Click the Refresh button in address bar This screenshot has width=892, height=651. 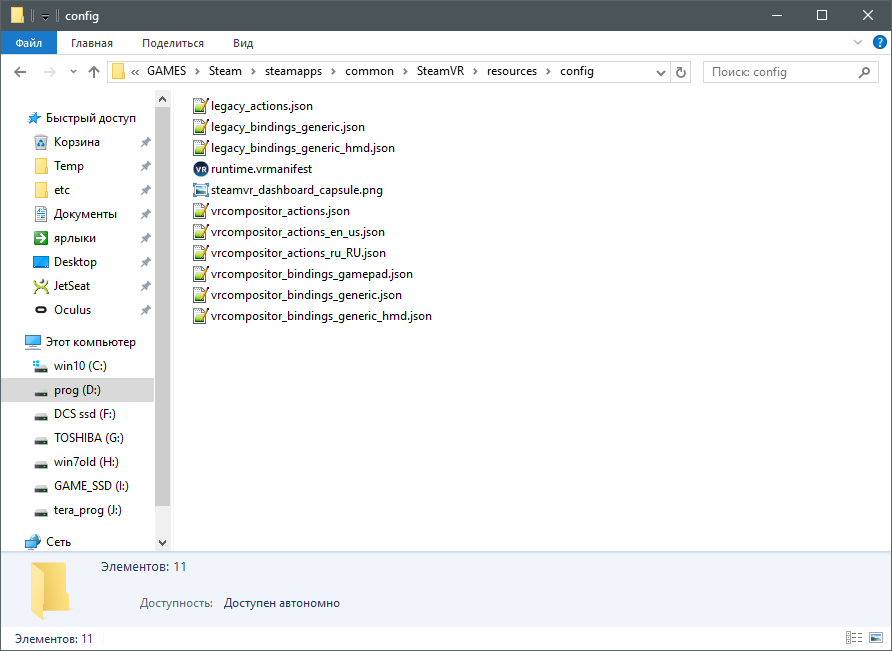(682, 72)
